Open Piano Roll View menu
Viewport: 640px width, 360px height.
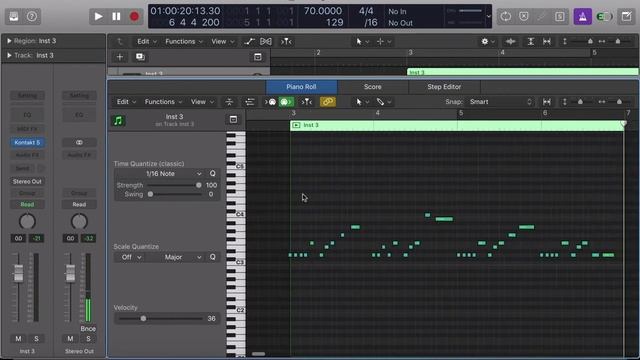coord(202,102)
